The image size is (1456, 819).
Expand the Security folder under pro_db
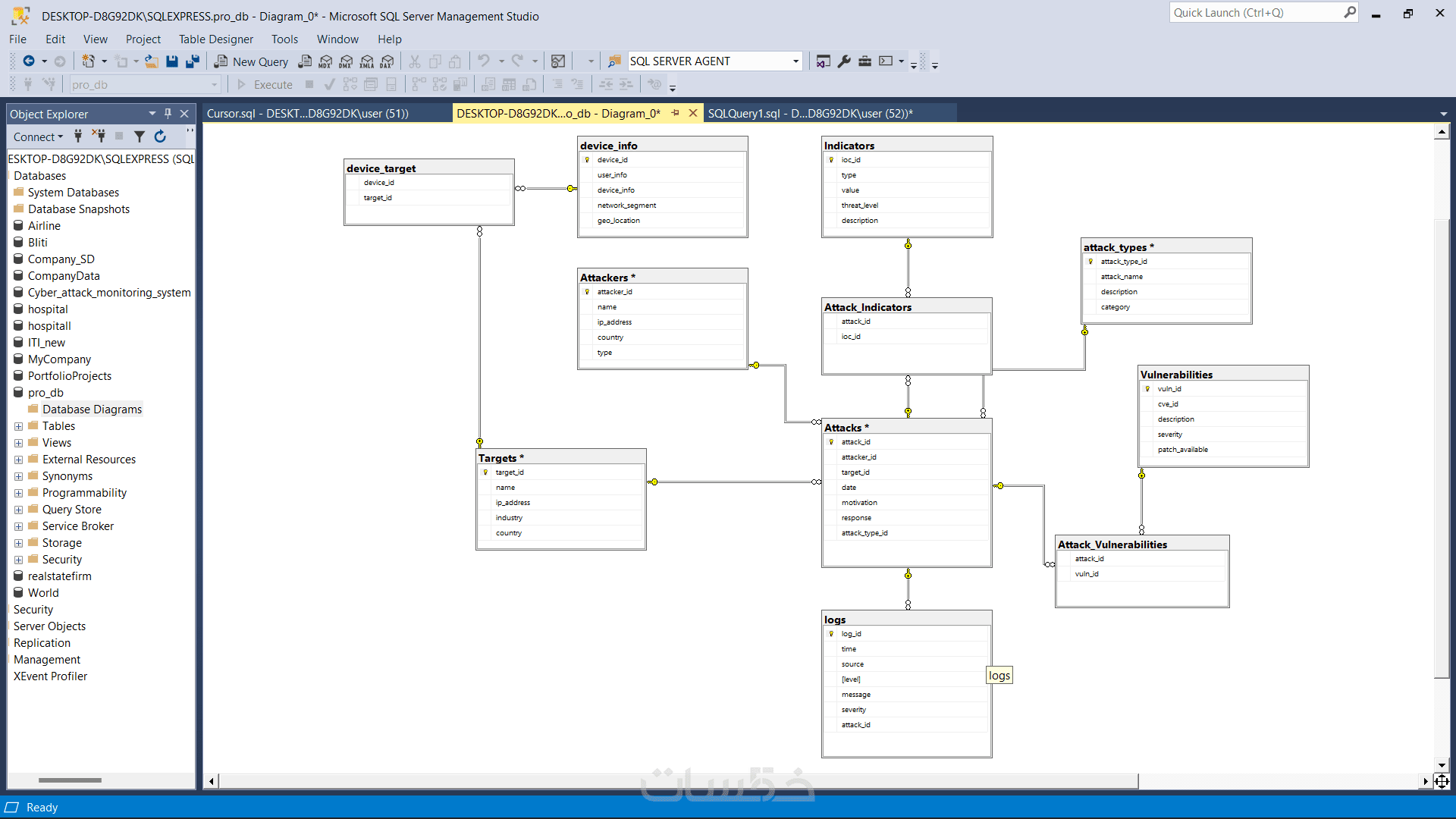pyautogui.click(x=18, y=560)
